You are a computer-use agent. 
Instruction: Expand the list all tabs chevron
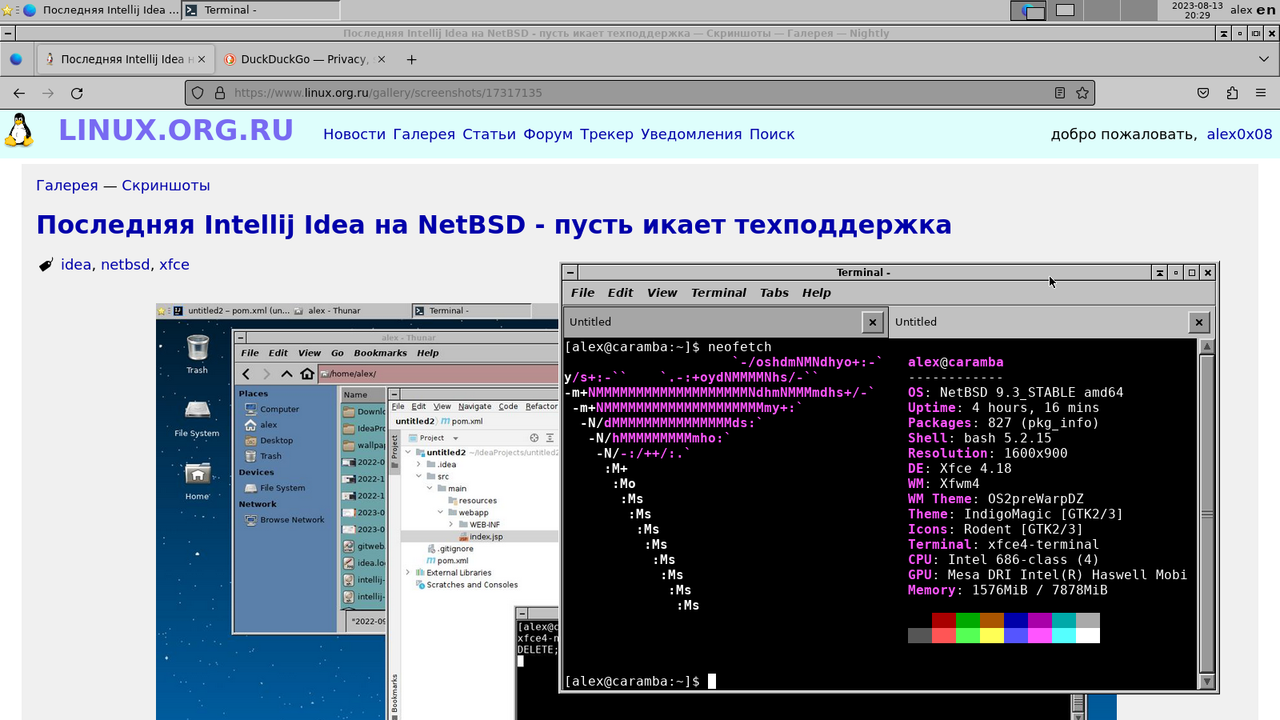point(1263,59)
